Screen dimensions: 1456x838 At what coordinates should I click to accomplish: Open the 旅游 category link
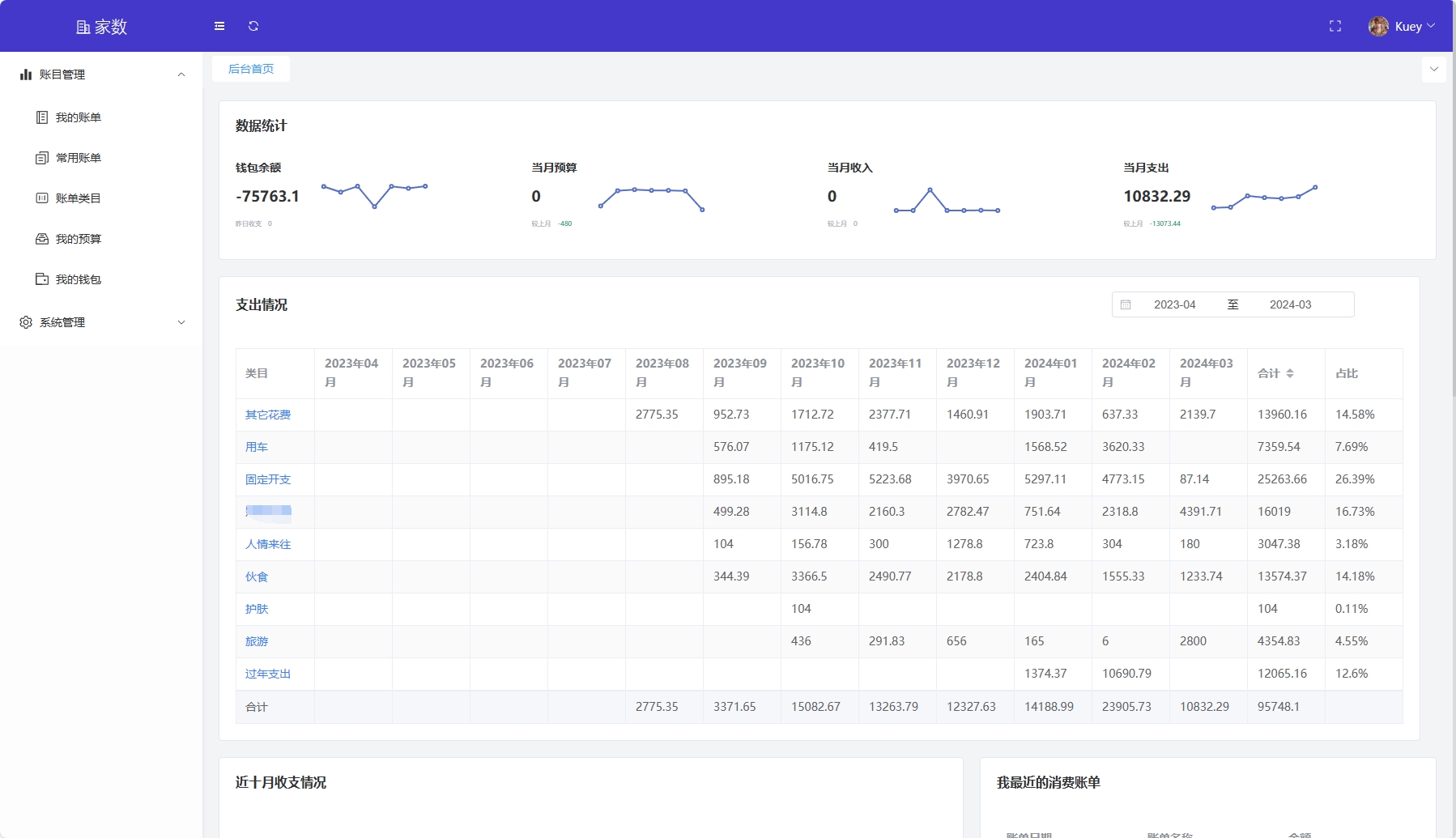[257, 641]
